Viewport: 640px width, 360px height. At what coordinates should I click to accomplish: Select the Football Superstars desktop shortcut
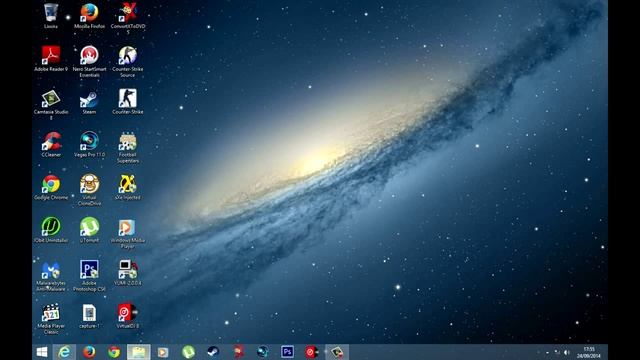pos(128,147)
